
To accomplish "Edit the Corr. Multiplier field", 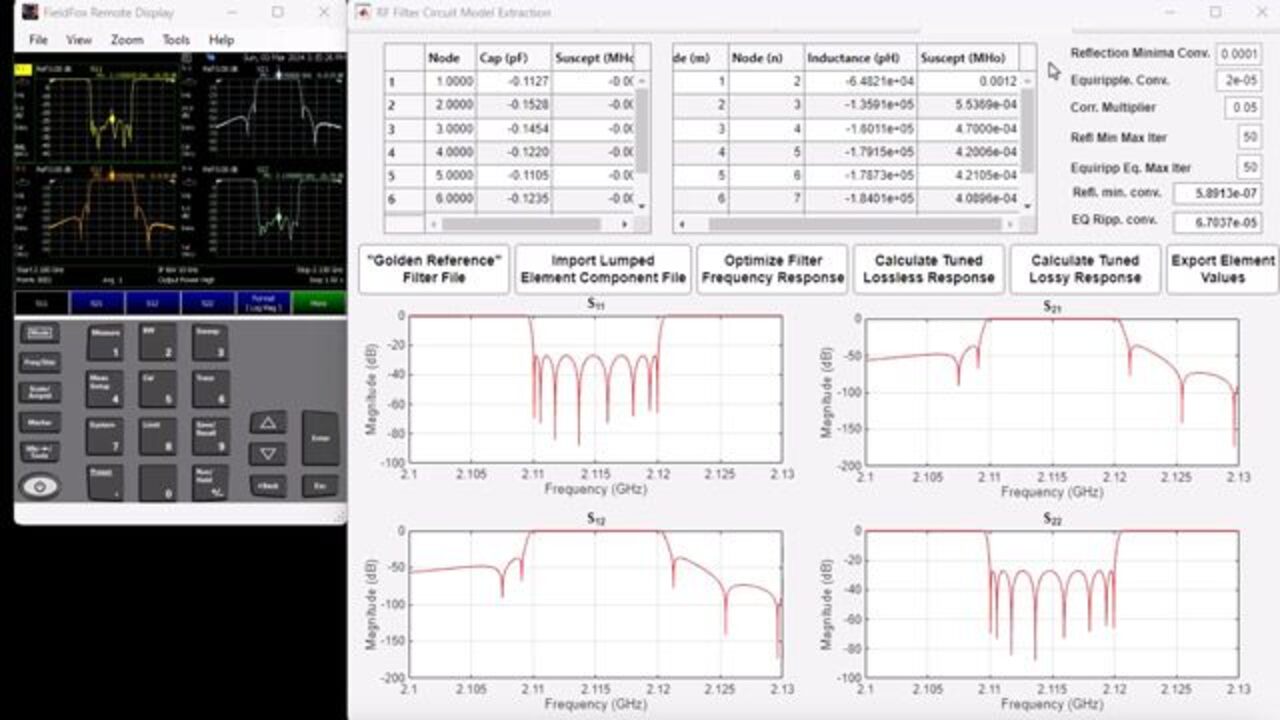I will pos(1242,108).
